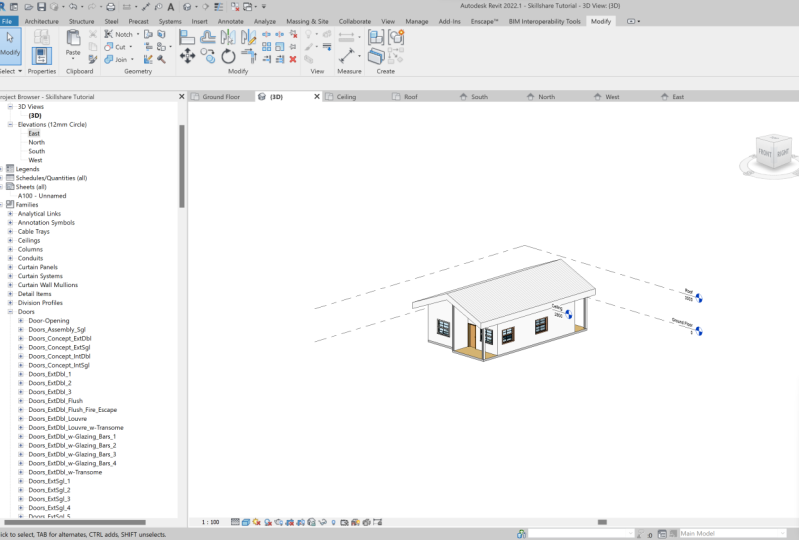Screen dimensions: 799x540
Task: Select Doors_ExtSgl_3 in Project Browser
Action: [49, 499]
